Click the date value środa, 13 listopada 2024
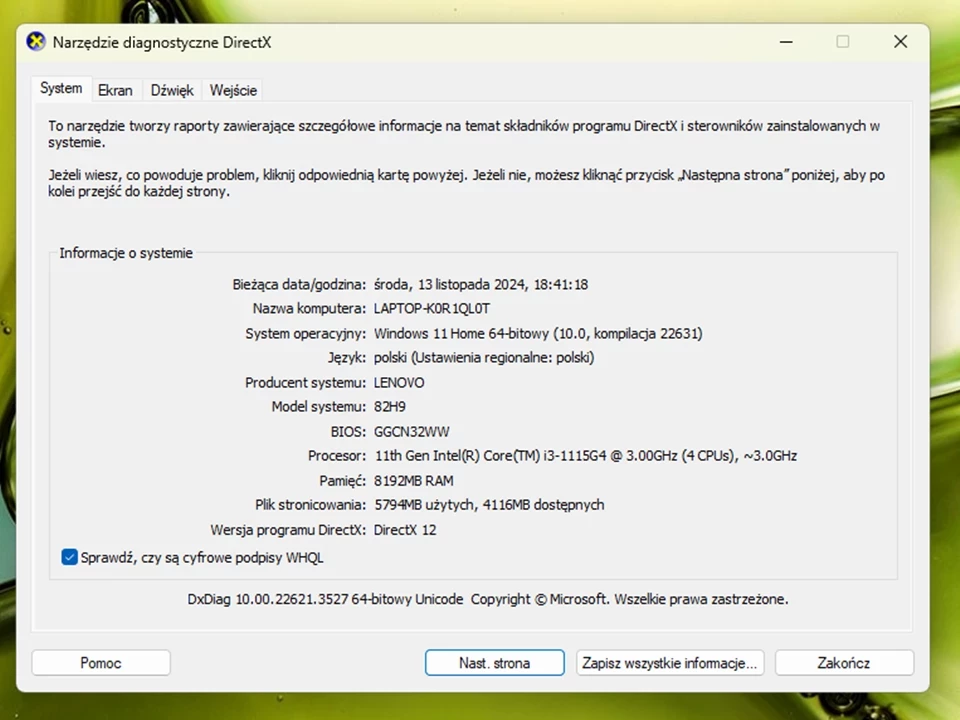The image size is (960, 720). (481, 284)
